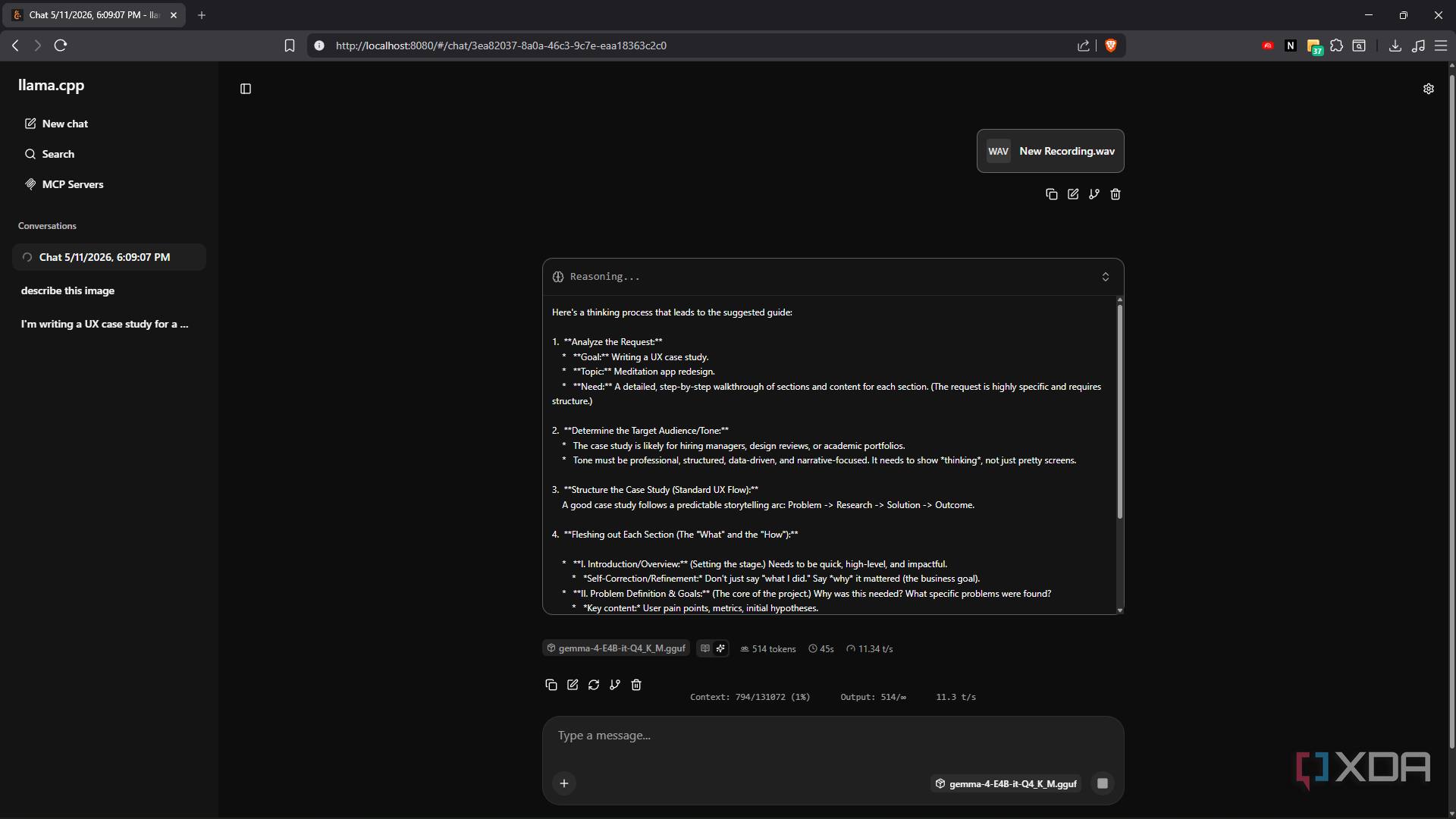This screenshot has width=1456, height=819.
Task: Click the browser address bar URL
Action: point(501,45)
